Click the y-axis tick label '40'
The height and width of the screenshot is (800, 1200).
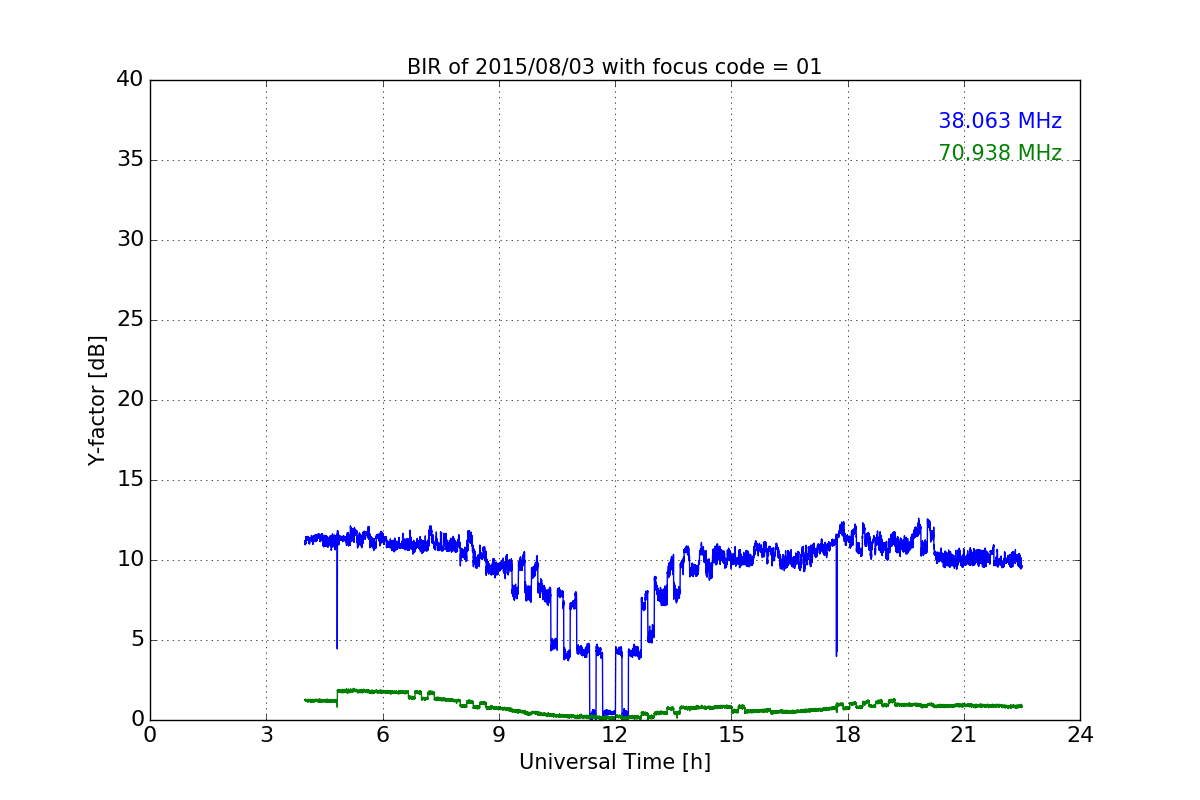[130, 80]
